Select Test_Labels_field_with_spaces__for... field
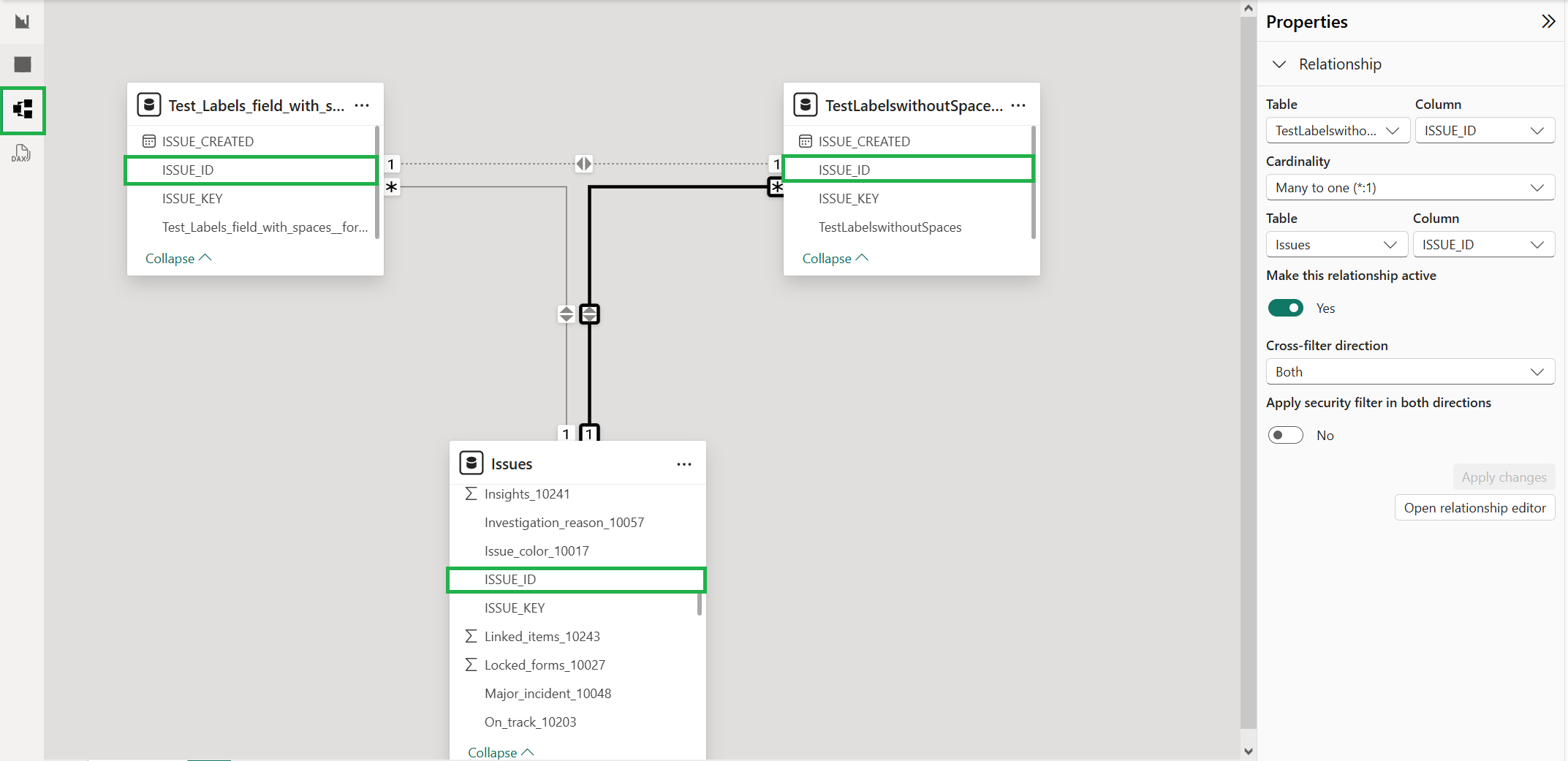Image resolution: width=1568 pixels, height=761 pixels. [x=251, y=227]
